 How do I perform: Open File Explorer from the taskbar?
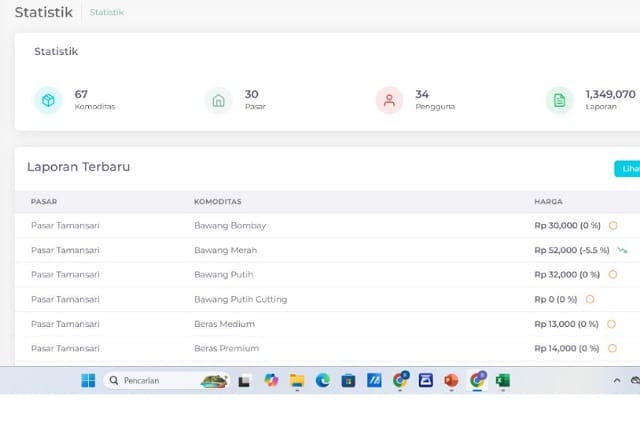pos(297,380)
